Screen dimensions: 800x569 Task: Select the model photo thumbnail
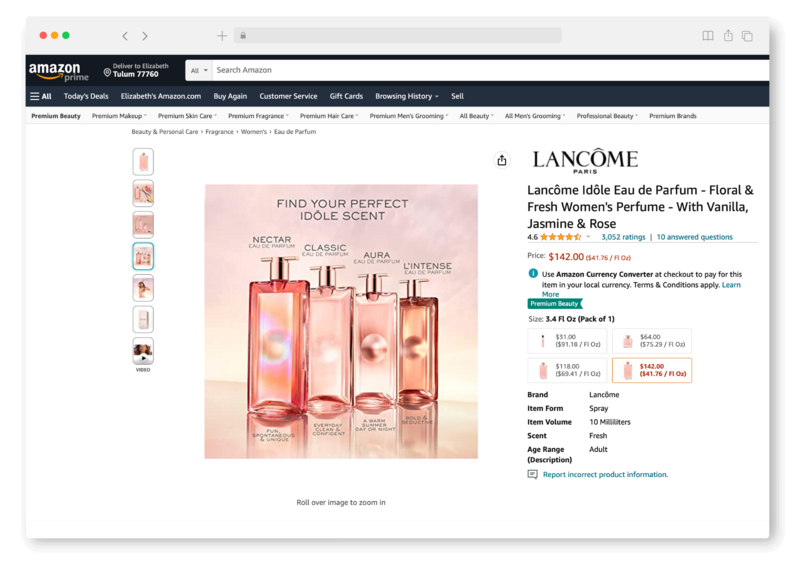(x=143, y=288)
